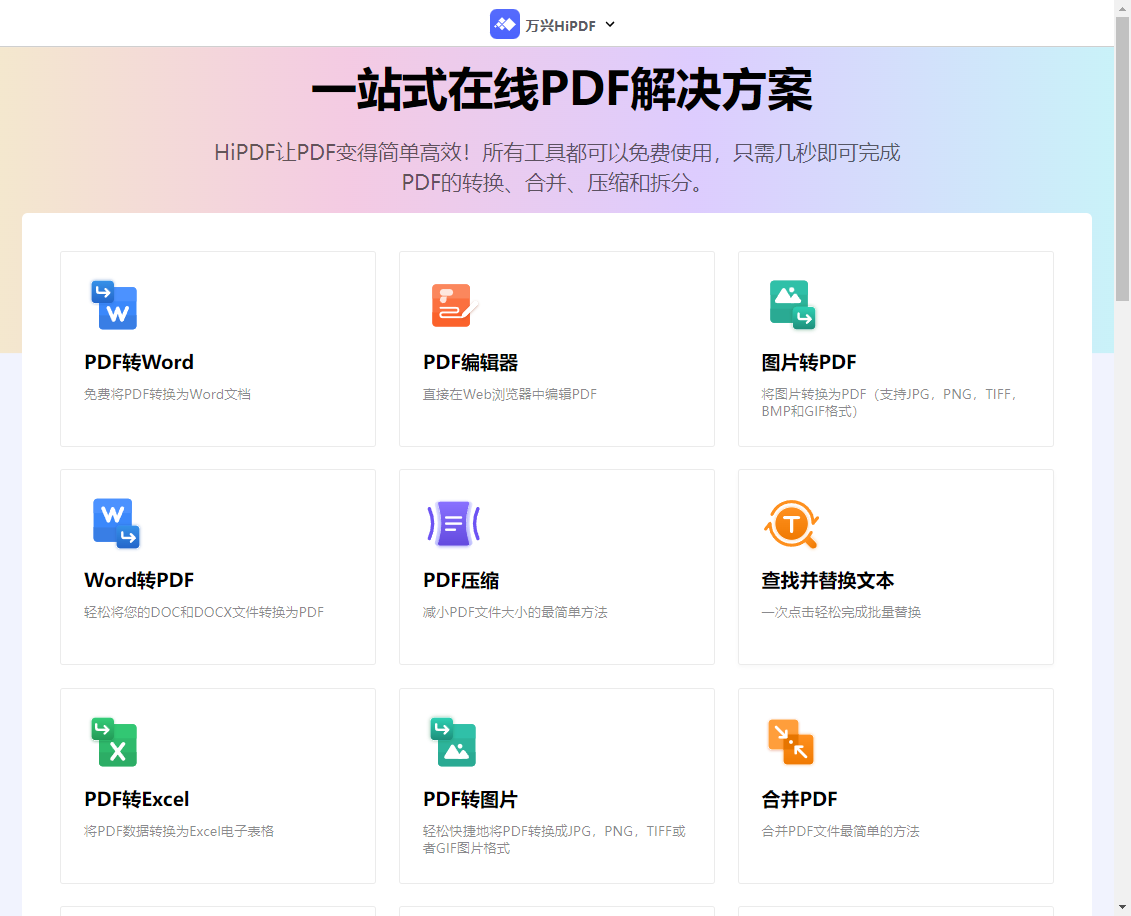
Task: Click the 图片转PDF description mentioning JPG, PNG, TIFF
Action: [x=891, y=403]
